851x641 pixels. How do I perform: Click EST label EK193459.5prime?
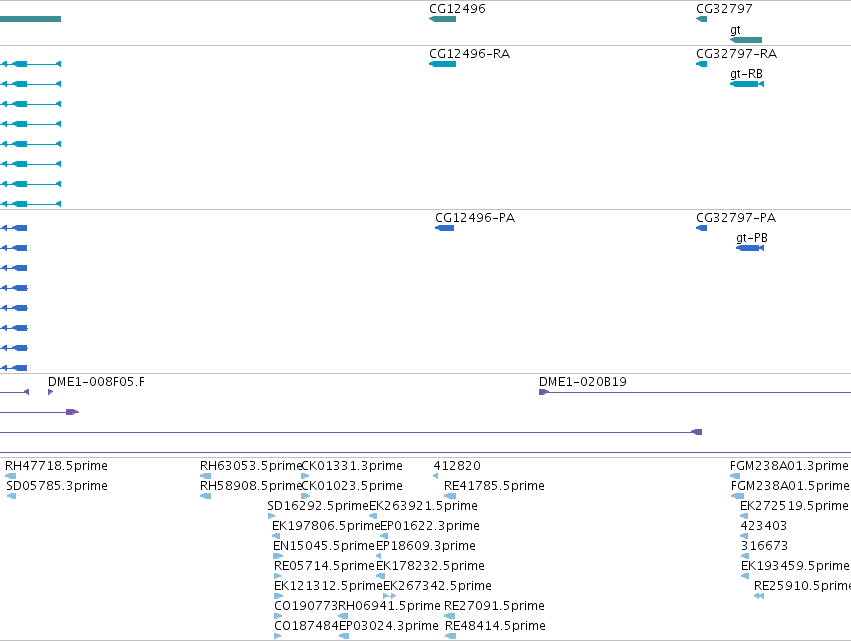795,566
